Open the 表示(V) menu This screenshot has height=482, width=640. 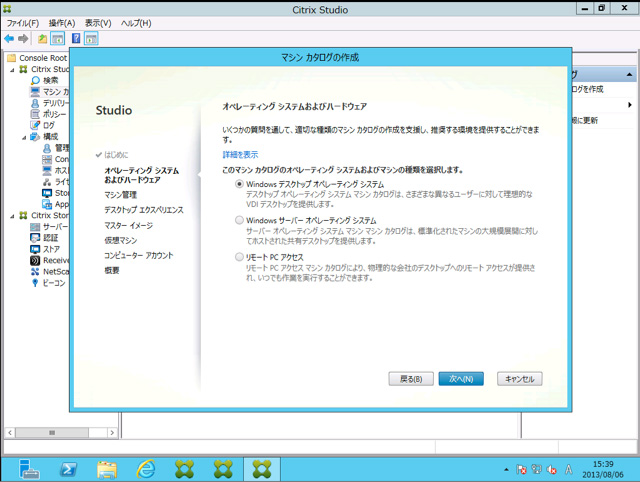98,23
